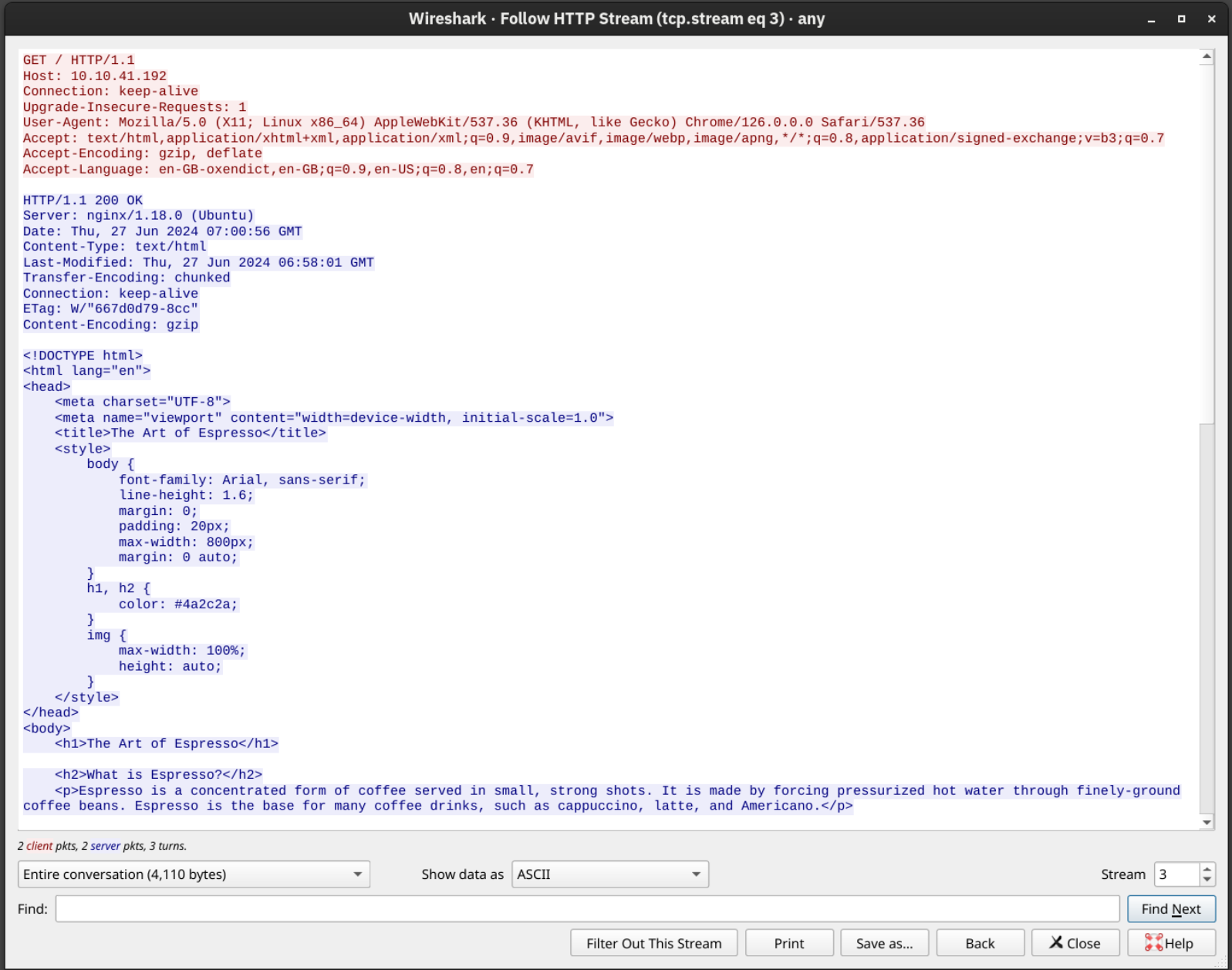Focus the Find text field
Image resolution: width=1232 pixels, height=970 pixels.
pyautogui.click(x=587, y=909)
